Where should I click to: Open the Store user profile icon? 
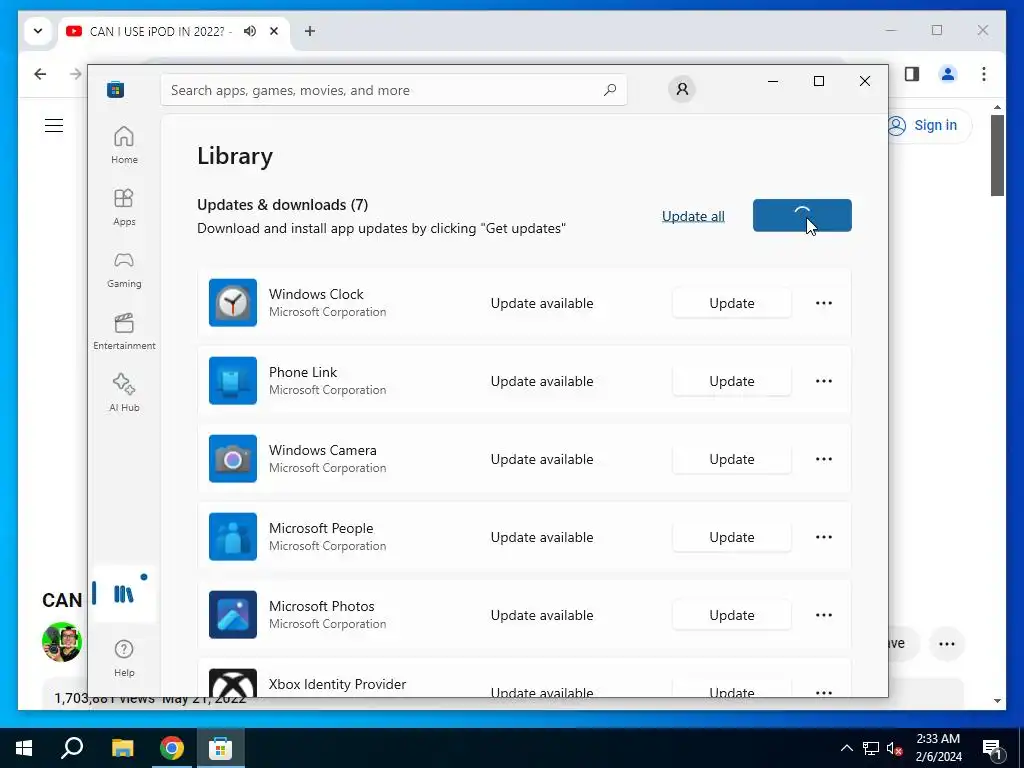(x=682, y=89)
